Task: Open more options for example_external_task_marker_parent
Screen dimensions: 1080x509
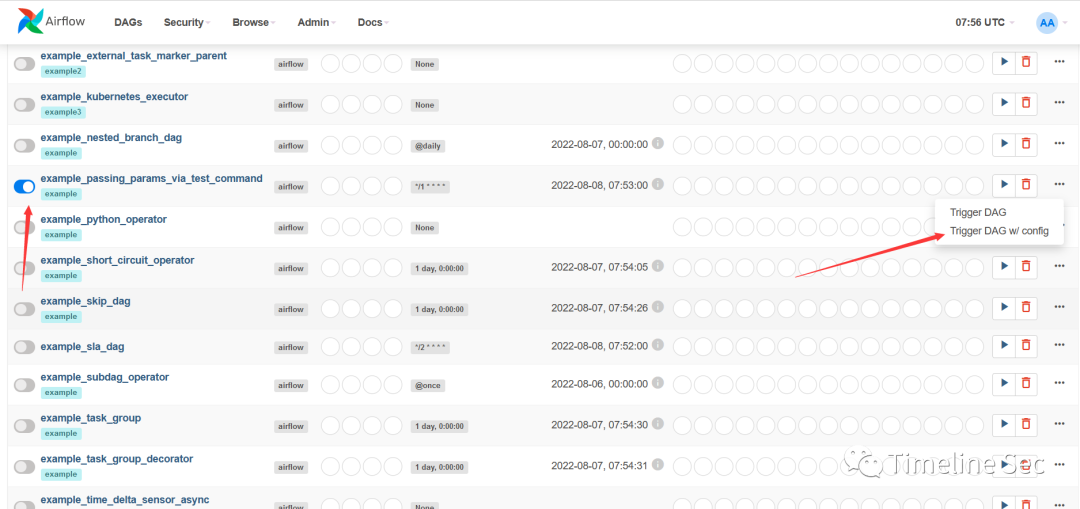Action: (x=1059, y=62)
